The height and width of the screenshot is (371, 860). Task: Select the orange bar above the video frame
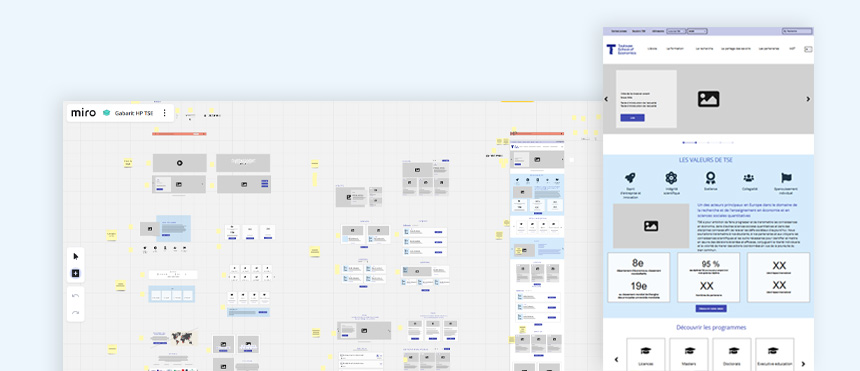(x=179, y=133)
